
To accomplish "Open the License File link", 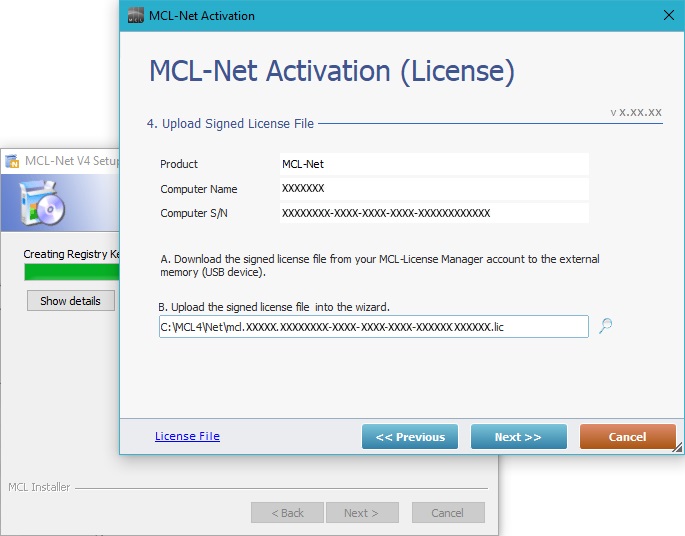I will [x=187, y=436].
